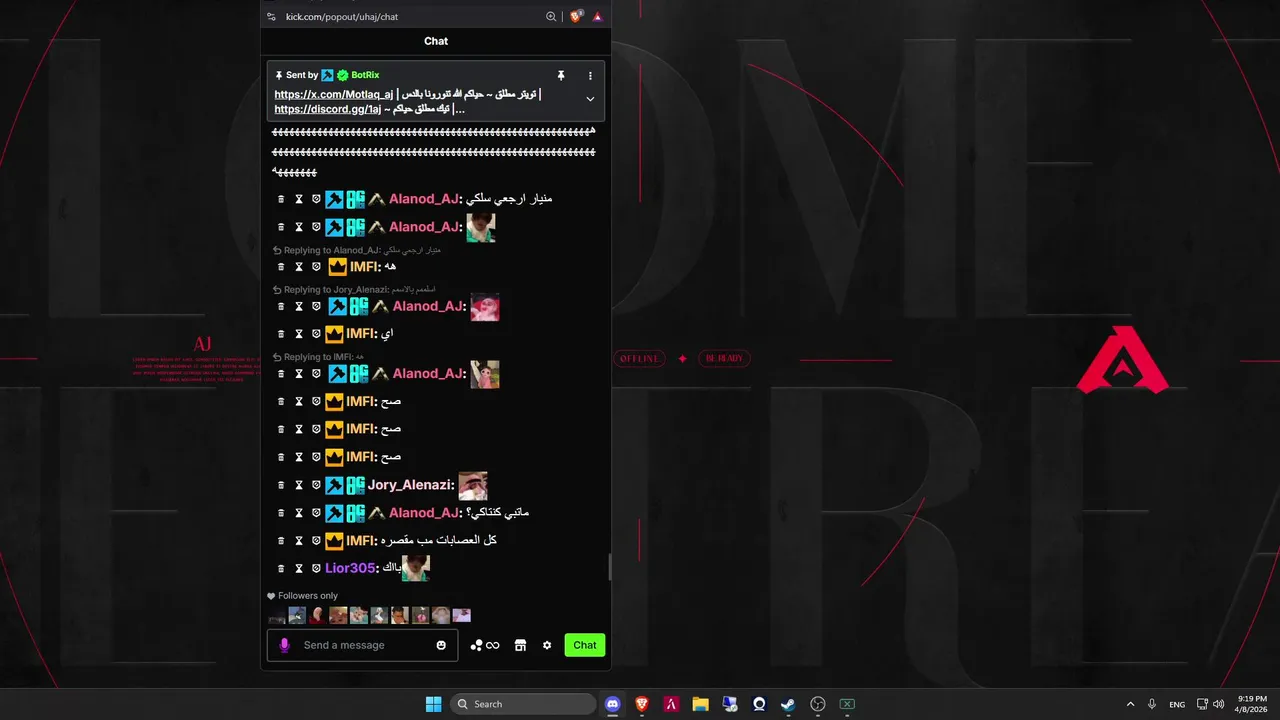
Task: Open Windows Start menu
Action: (x=433, y=704)
